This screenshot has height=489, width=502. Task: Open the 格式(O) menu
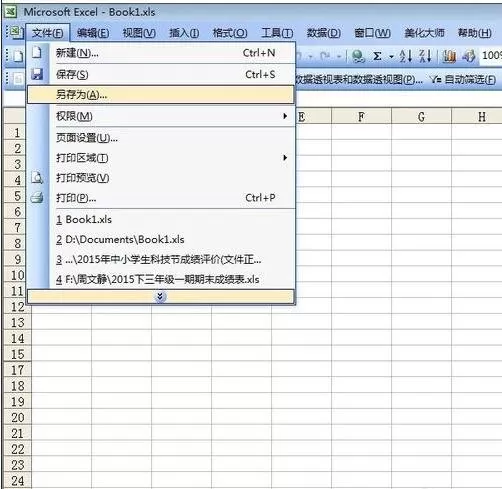[x=230, y=33]
